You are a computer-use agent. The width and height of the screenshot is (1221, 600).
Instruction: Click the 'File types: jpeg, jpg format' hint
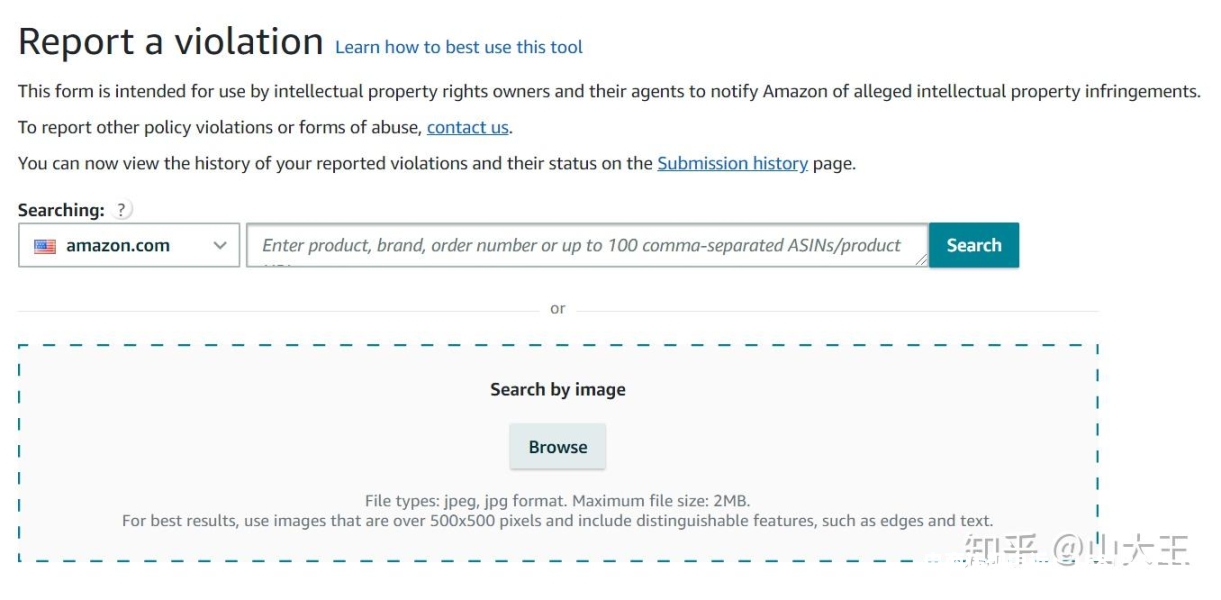(558, 501)
